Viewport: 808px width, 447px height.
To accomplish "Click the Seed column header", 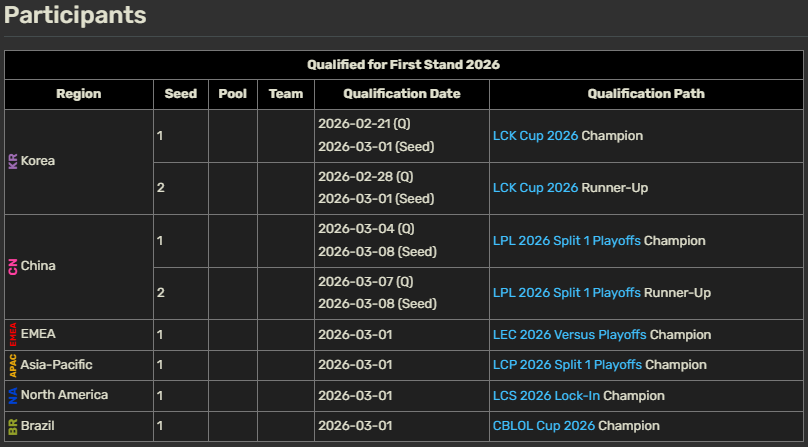I will pyautogui.click(x=180, y=94).
